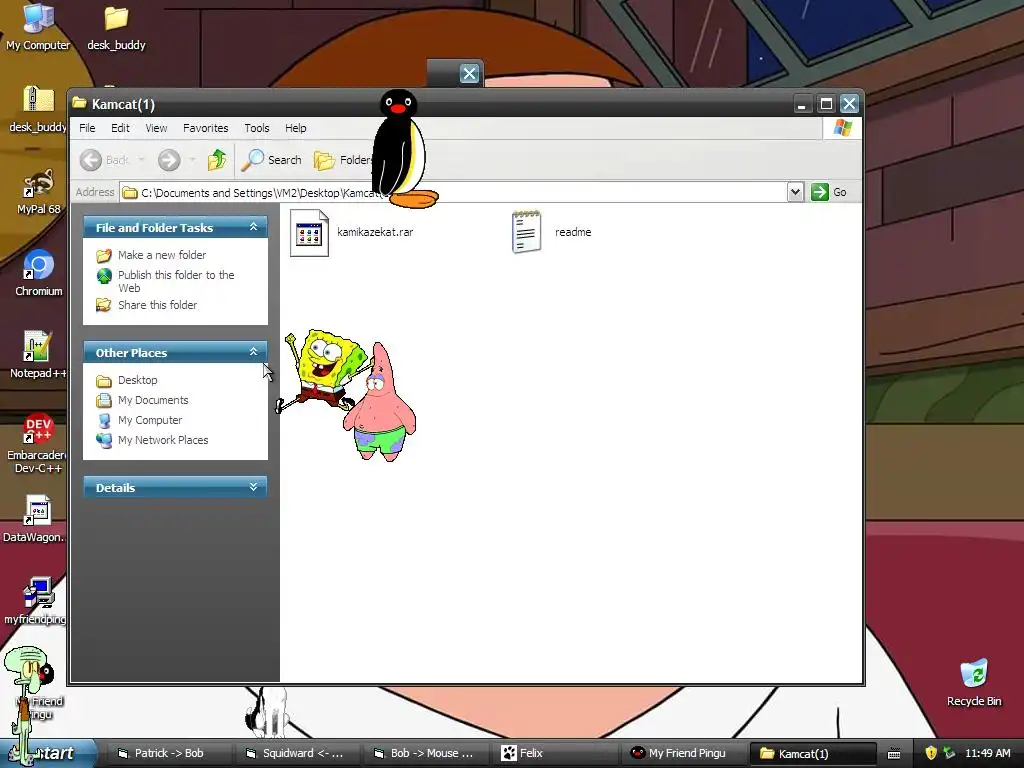Launch MyPal 68 browser shortcut
This screenshot has height=768, width=1024.
tap(38, 192)
